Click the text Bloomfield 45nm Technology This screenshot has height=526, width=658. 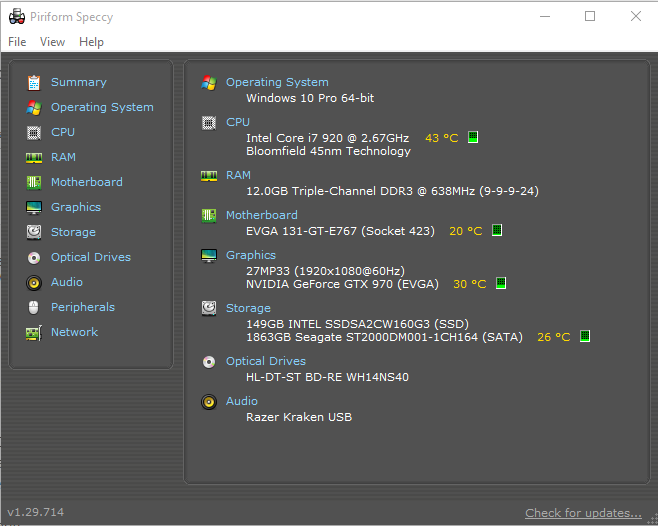[329, 151]
